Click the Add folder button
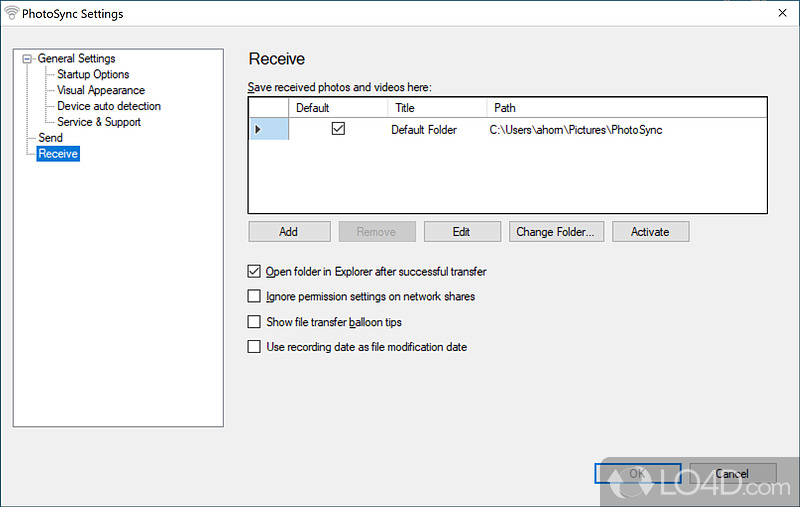The image size is (800, 507). [x=289, y=232]
